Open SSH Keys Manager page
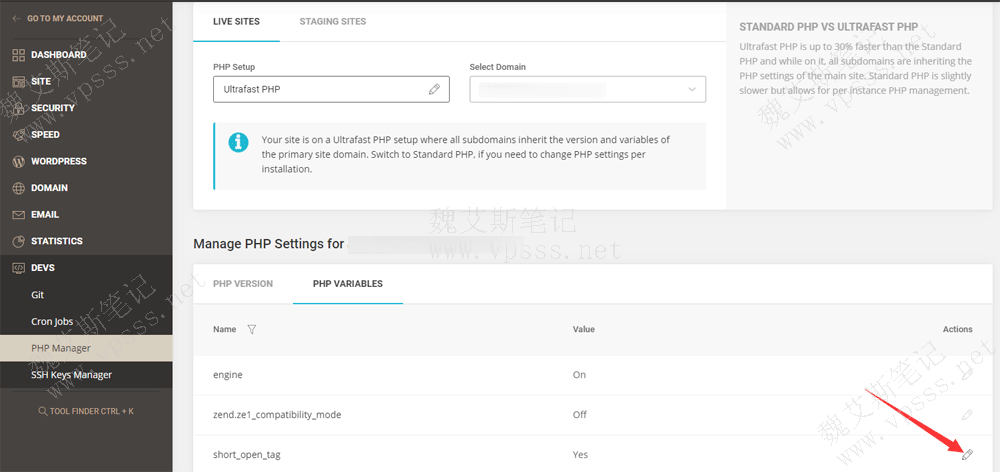This screenshot has height=472, width=1000. tap(71, 375)
